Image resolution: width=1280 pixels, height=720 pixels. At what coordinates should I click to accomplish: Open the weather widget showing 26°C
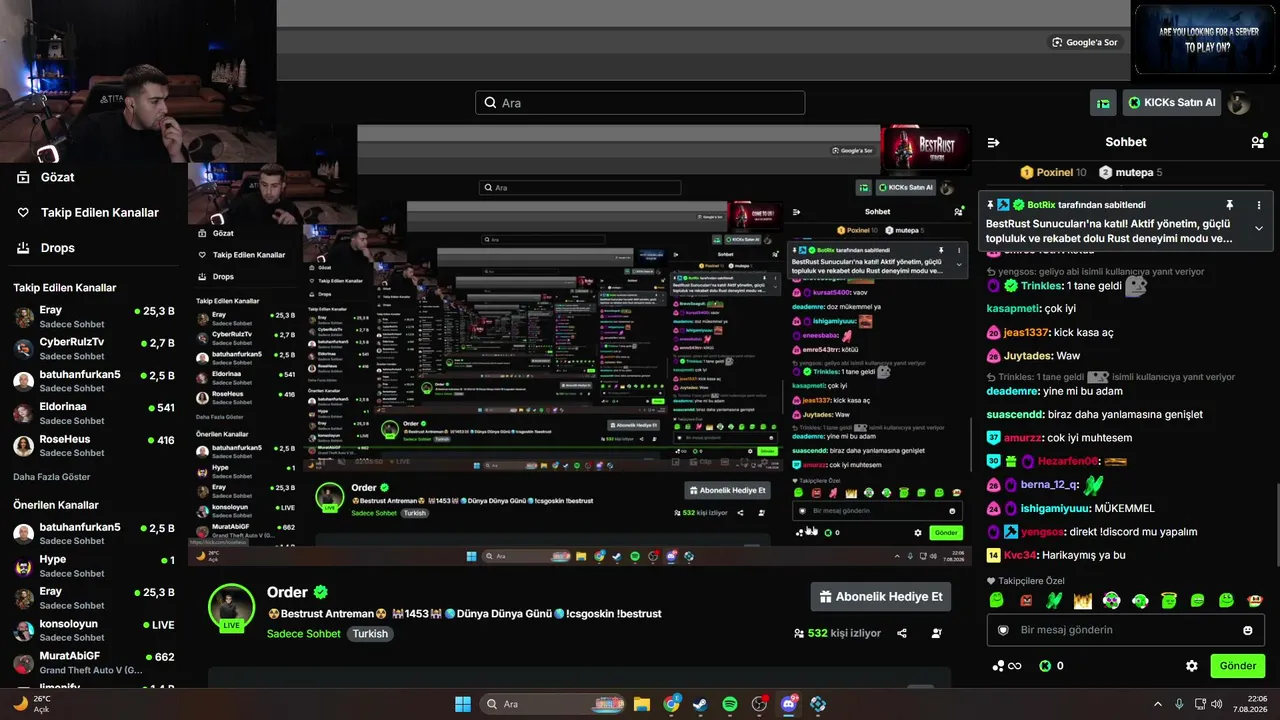click(31, 704)
